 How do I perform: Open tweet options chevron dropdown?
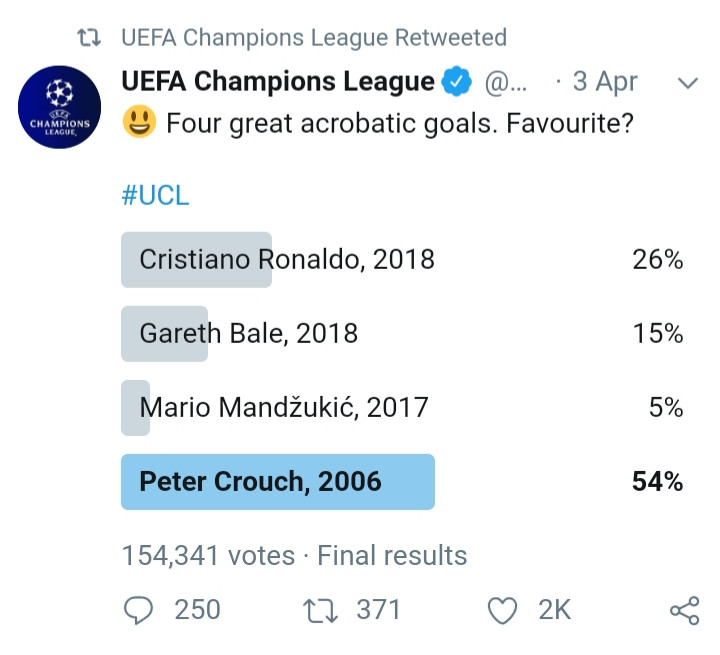click(687, 83)
